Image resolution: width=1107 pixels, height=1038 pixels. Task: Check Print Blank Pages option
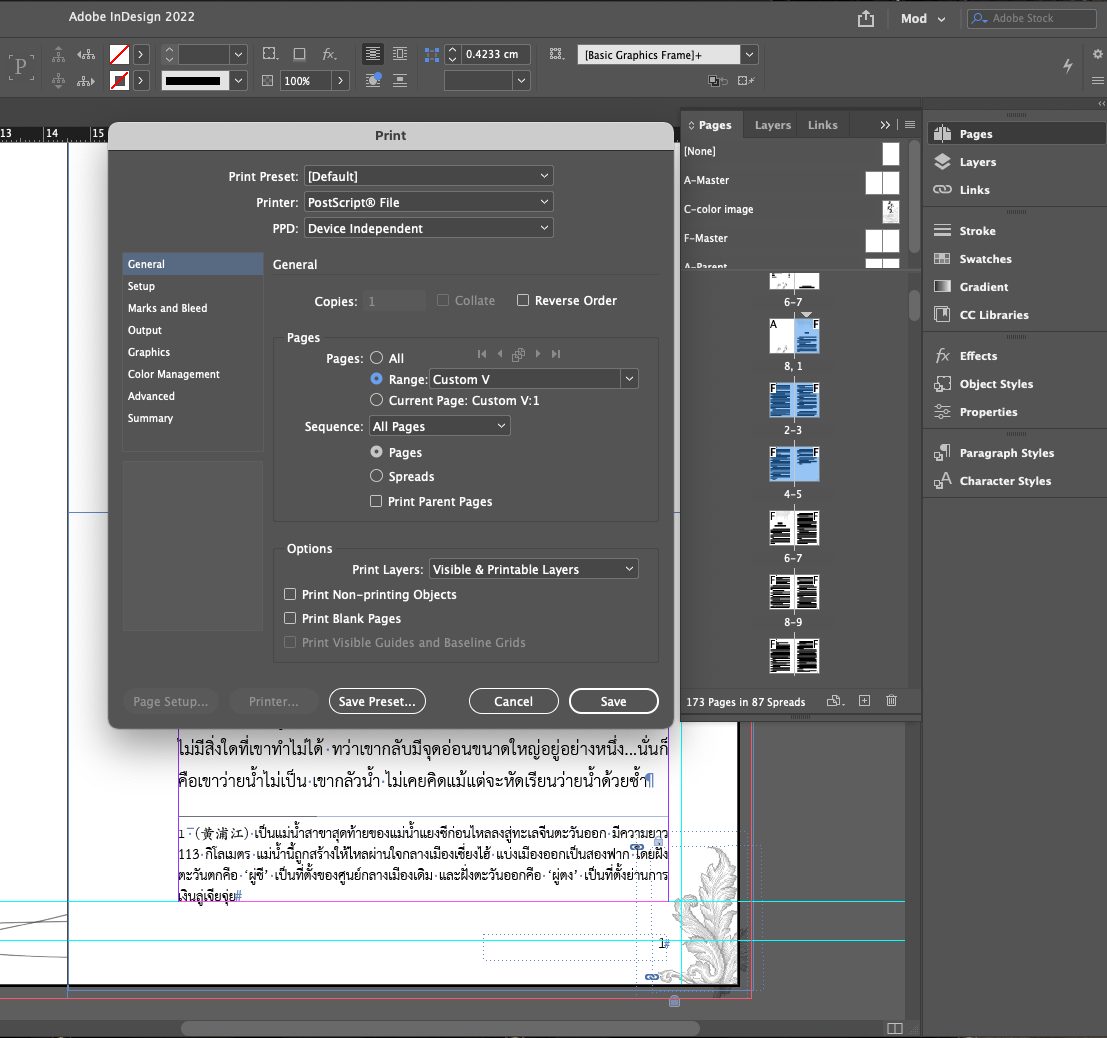click(289, 618)
